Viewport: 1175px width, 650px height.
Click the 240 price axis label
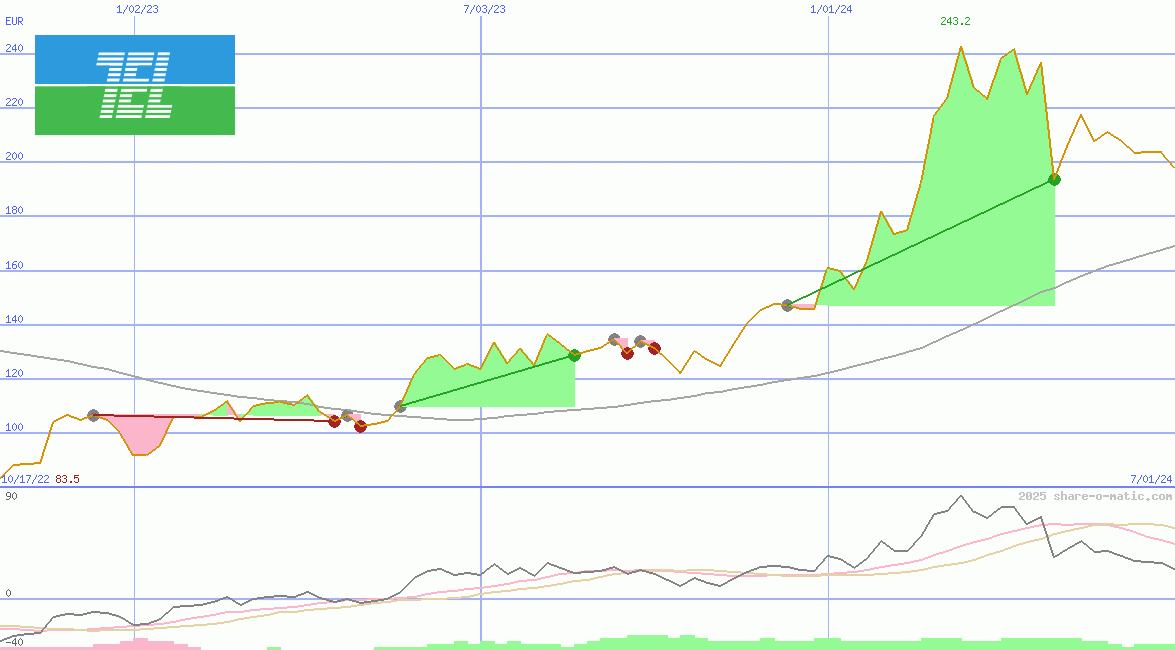(14, 48)
